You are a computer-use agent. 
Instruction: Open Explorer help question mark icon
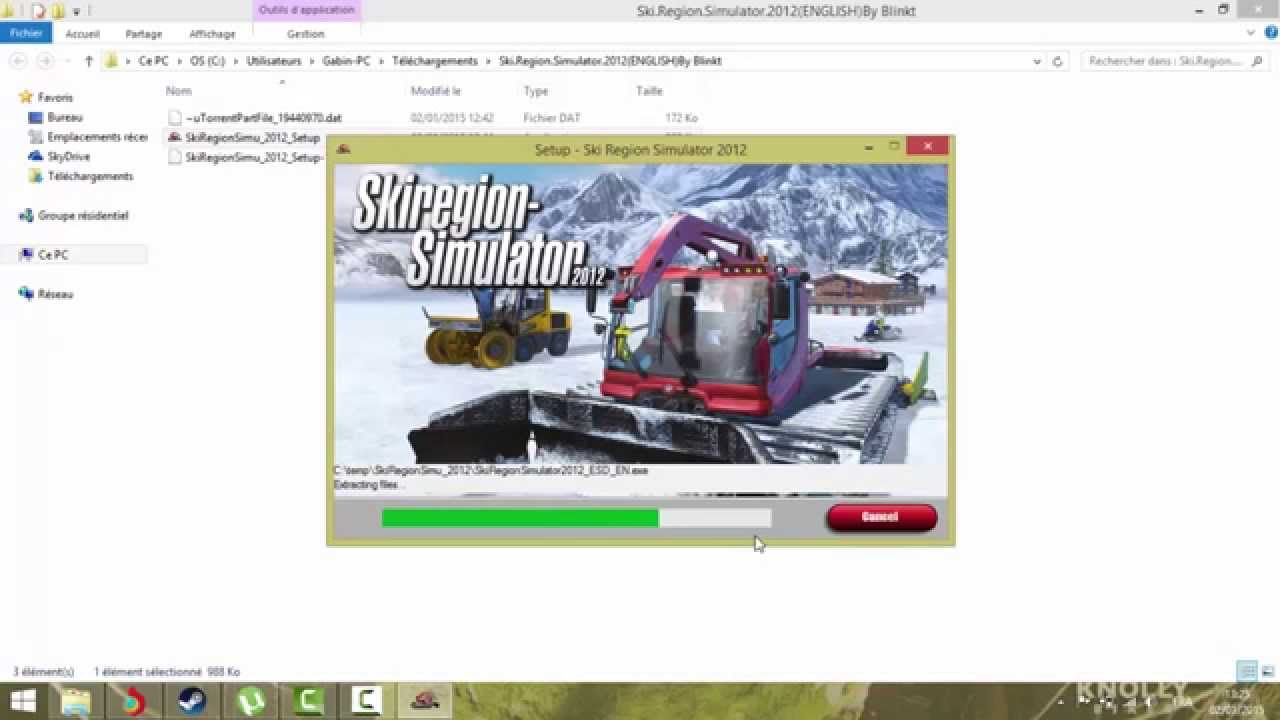[x=1269, y=33]
